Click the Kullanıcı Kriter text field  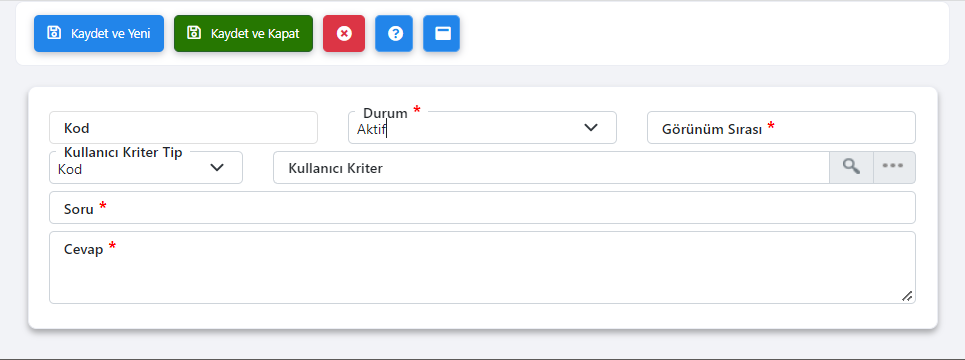551,168
